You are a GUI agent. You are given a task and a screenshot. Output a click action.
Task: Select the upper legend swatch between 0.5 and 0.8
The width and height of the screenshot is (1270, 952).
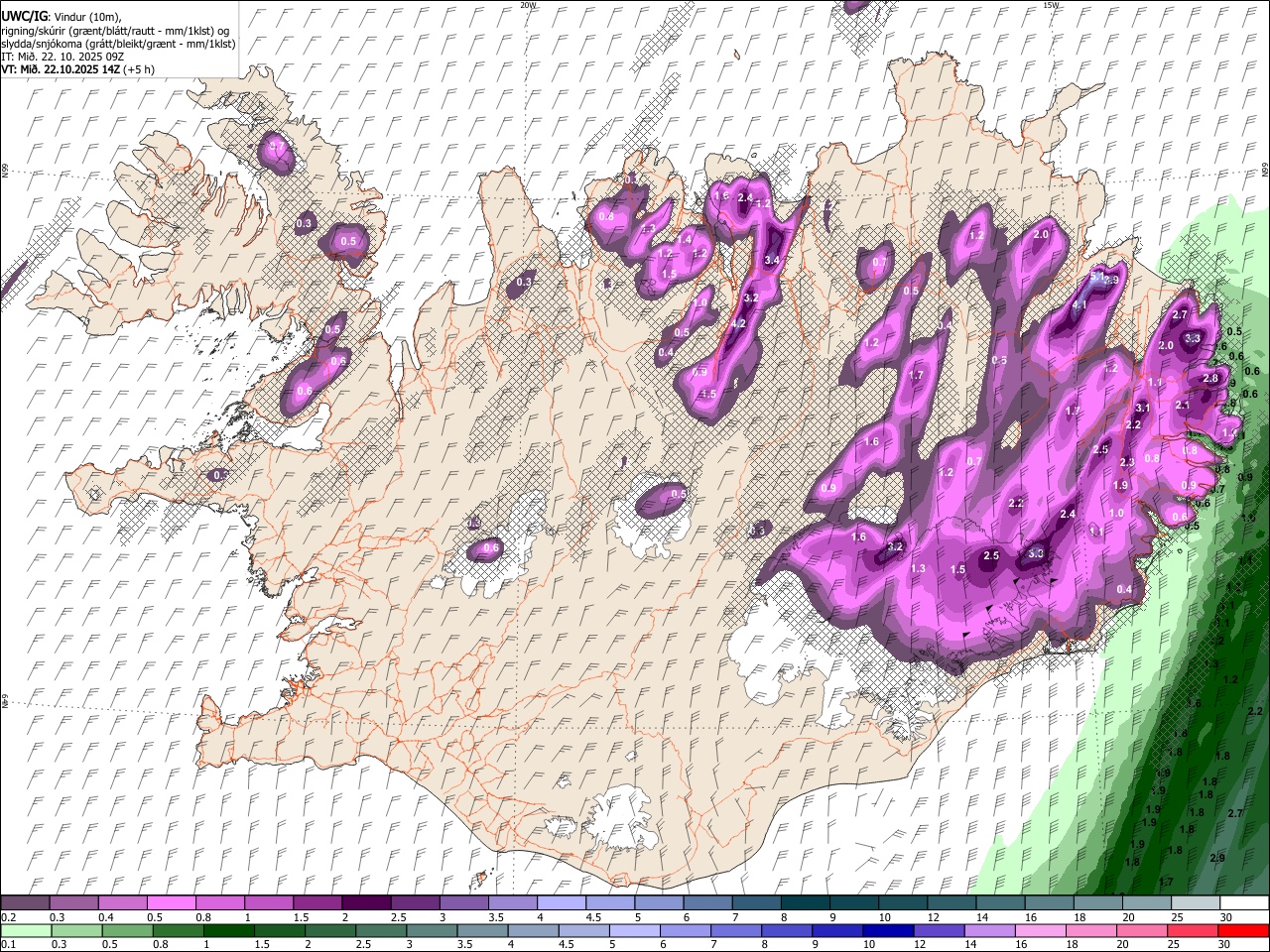pyautogui.click(x=172, y=902)
